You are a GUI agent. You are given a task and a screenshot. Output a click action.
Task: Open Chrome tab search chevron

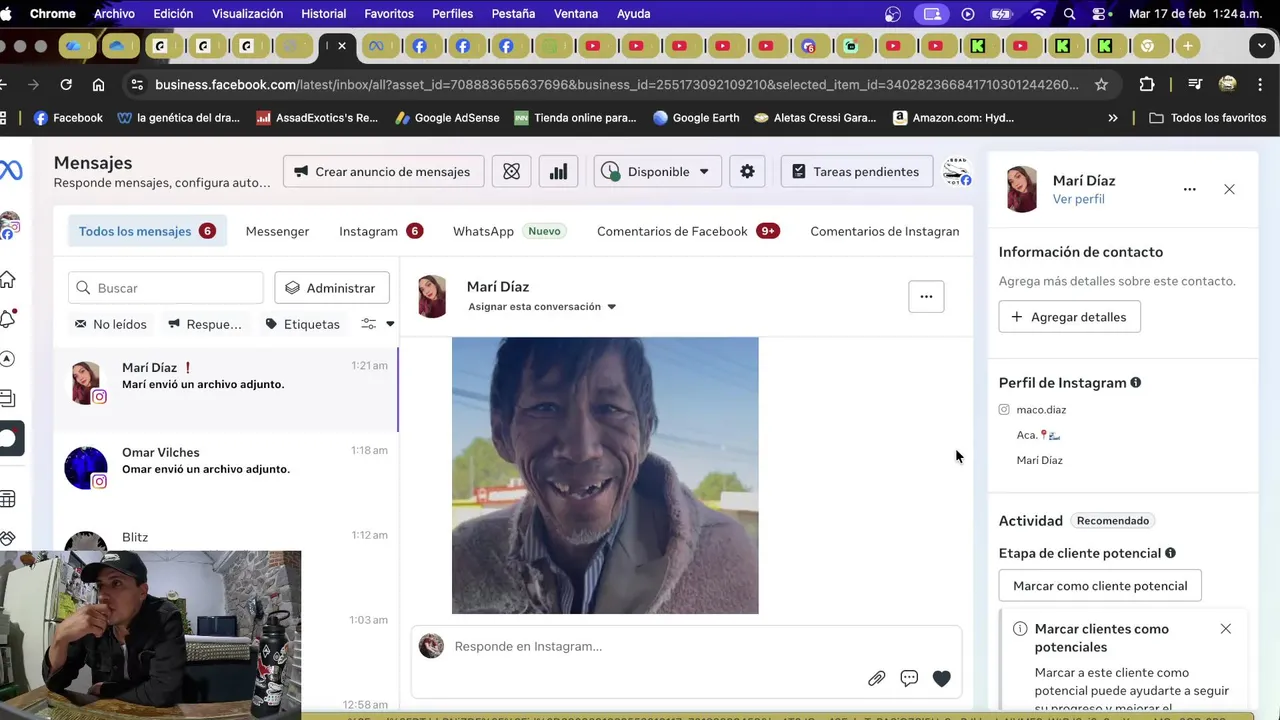1263,46
